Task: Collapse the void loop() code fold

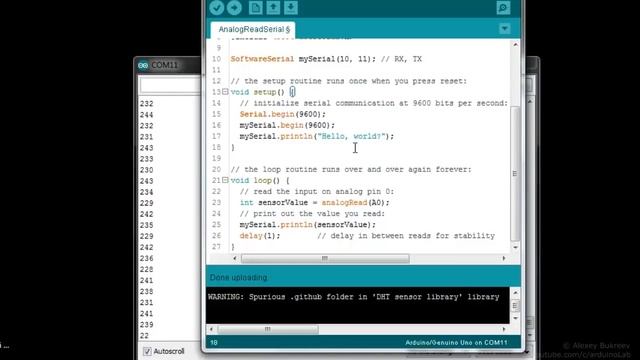Action: point(225,180)
